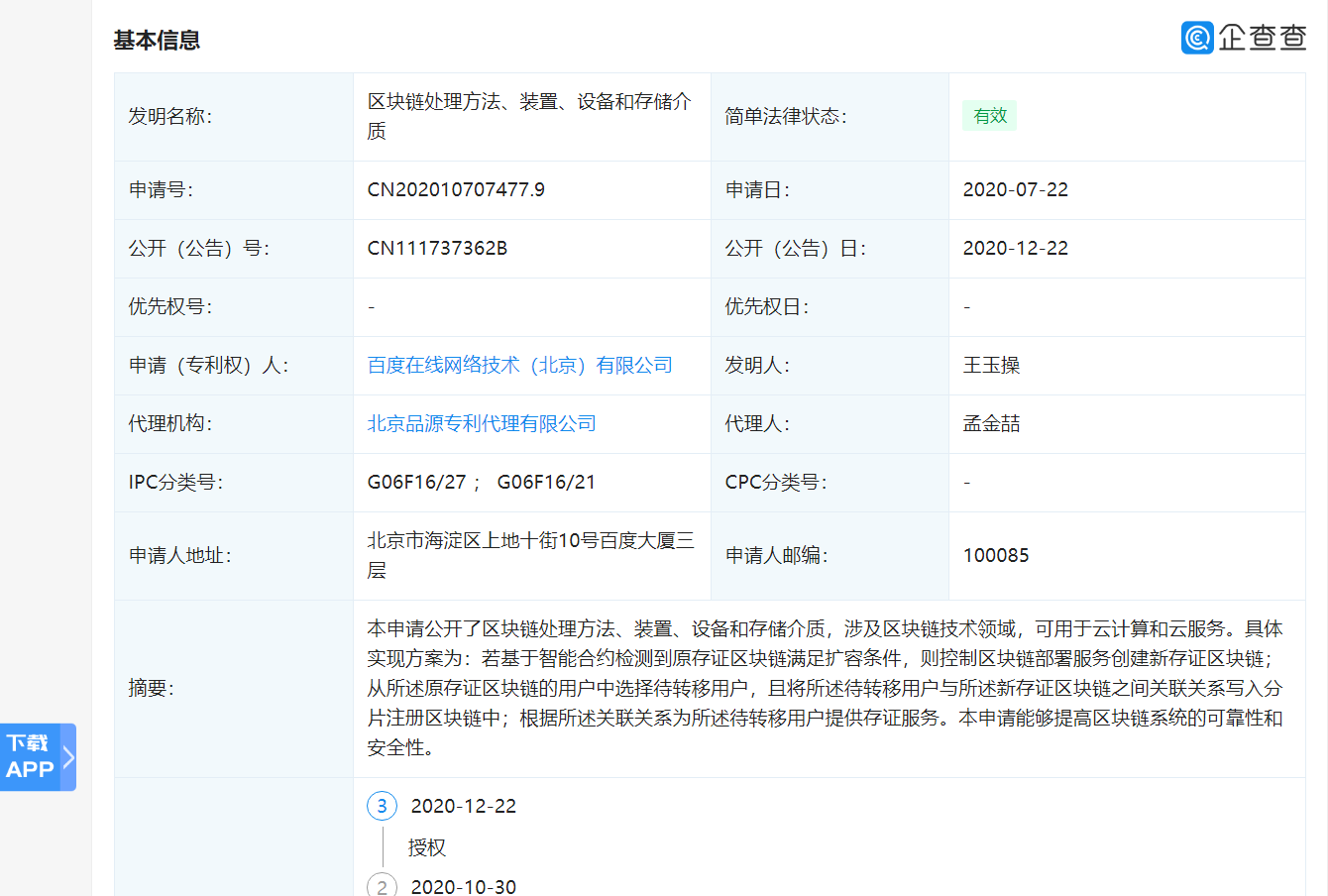Click IPC code G06F16/27
The width and height of the screenshot is (1328, 896).
coord(416,482)
